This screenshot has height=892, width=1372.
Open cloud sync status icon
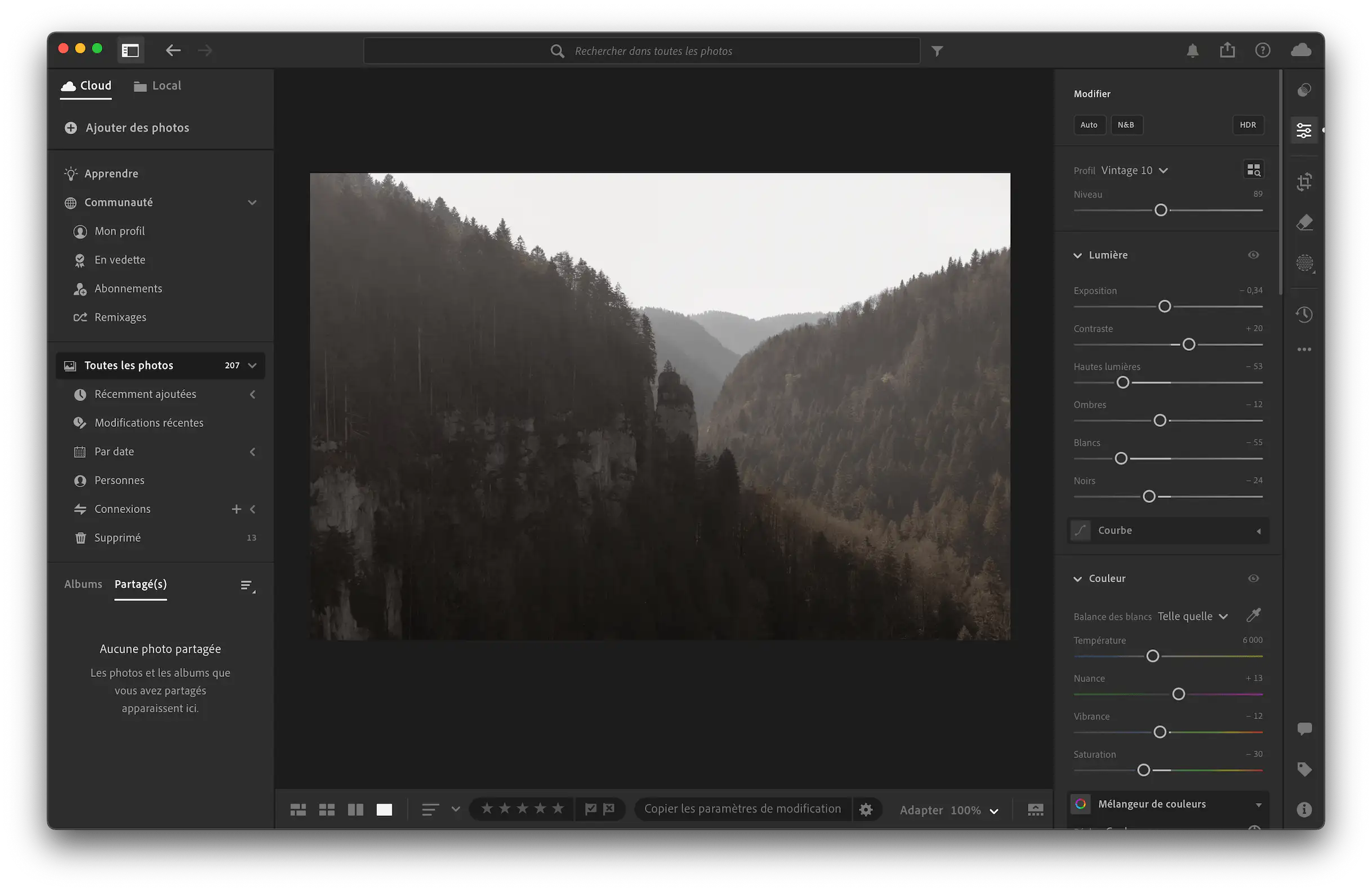click(x=1300, y=50)
